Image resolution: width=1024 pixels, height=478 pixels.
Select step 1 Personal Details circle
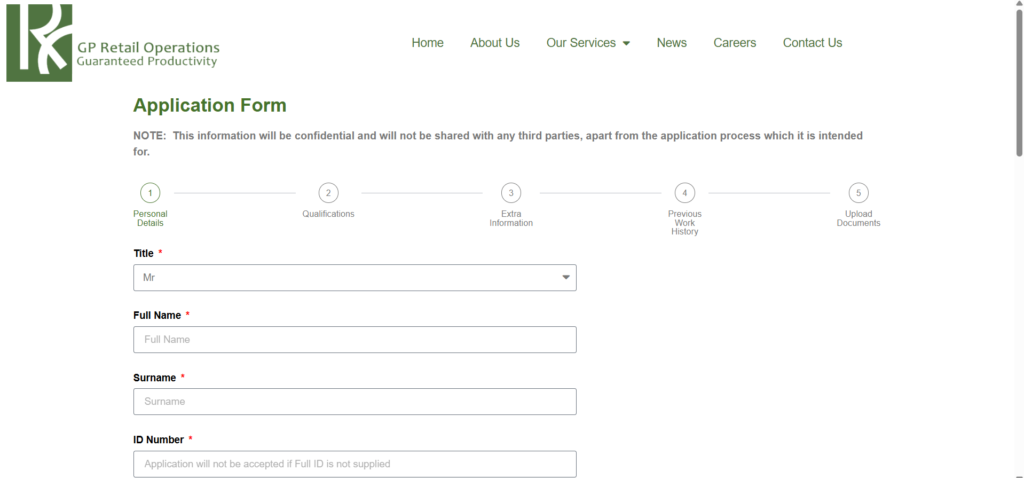[x=150, y=193]
